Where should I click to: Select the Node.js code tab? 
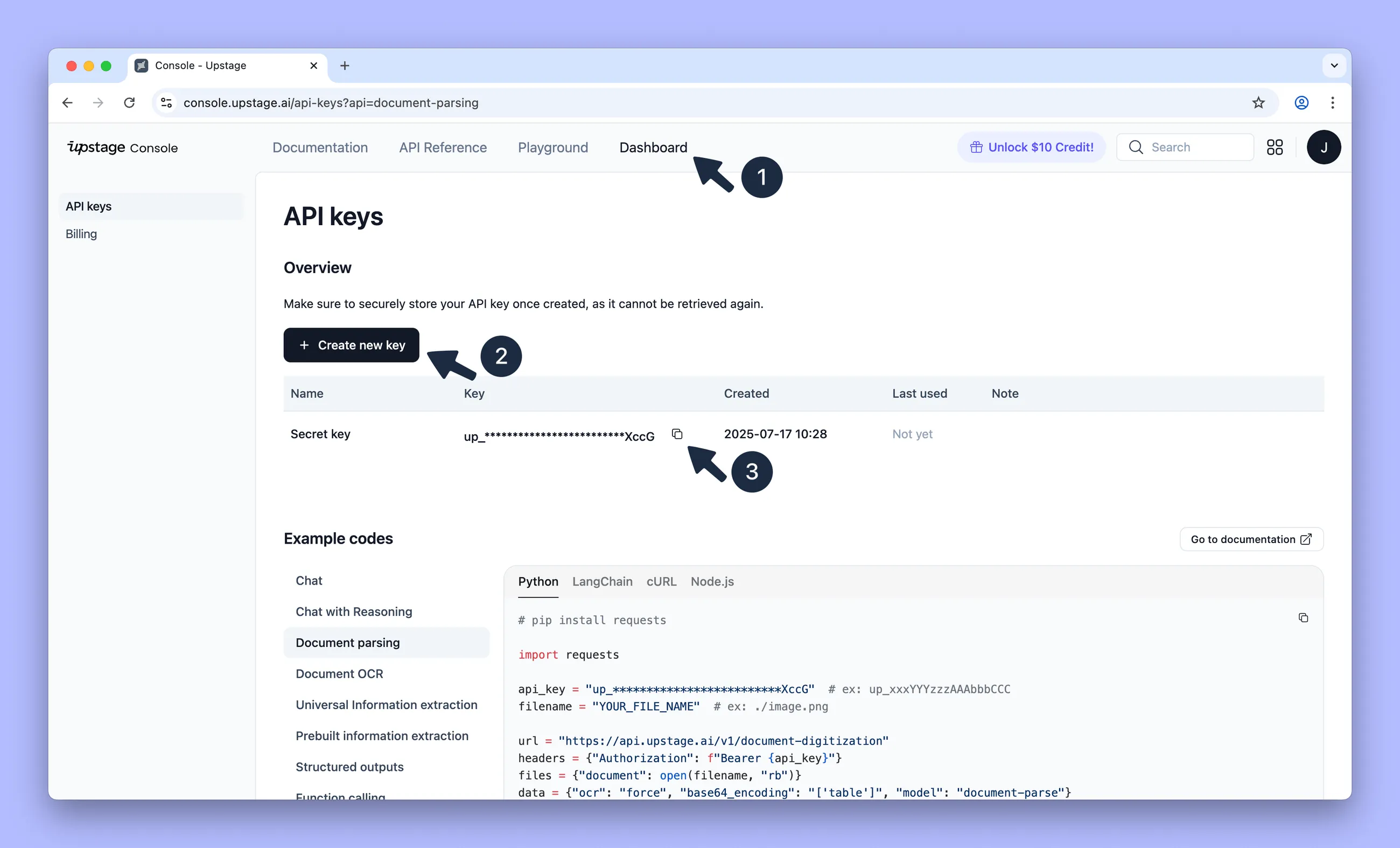[712, 581]
